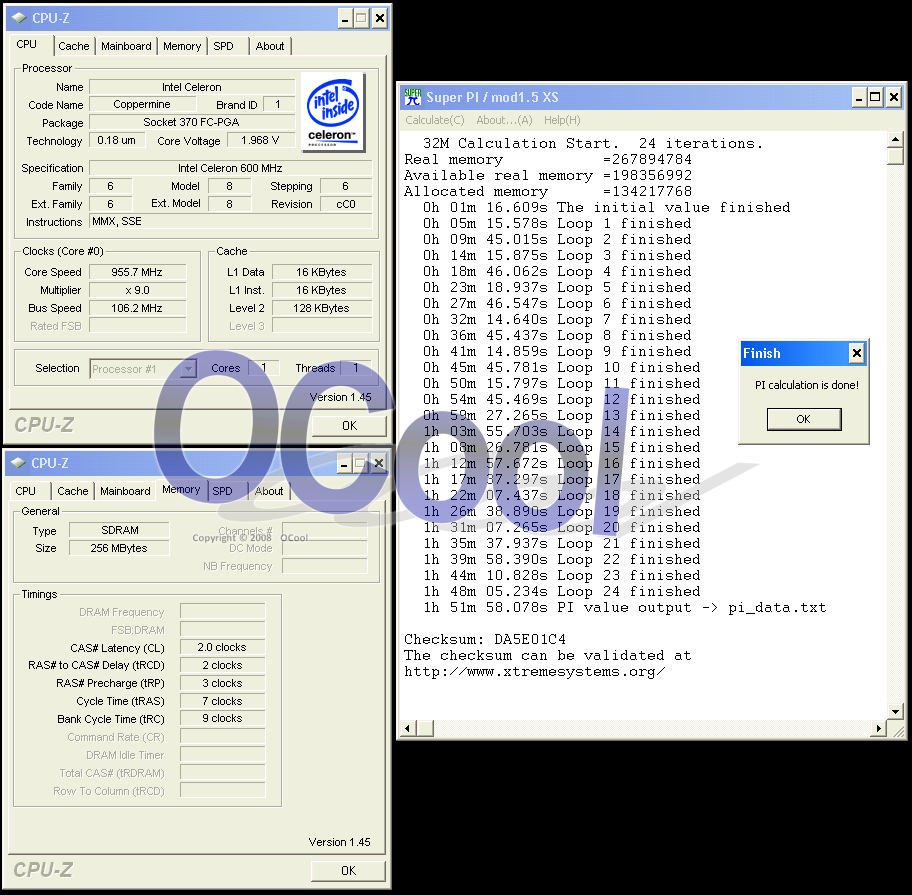Click OK in the Finish dialog

point(804,419)
